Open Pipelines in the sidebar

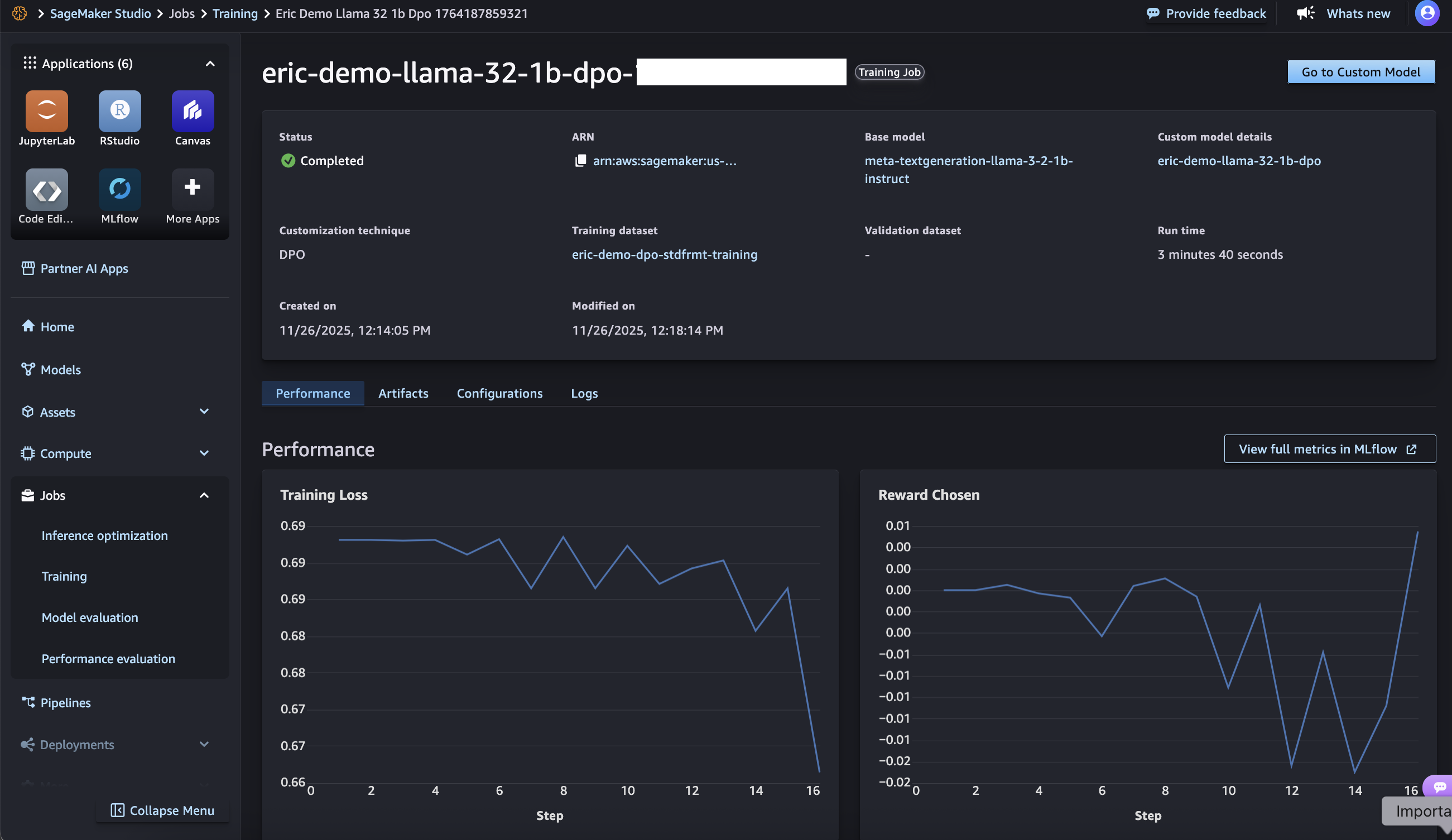tap(66, 702)
